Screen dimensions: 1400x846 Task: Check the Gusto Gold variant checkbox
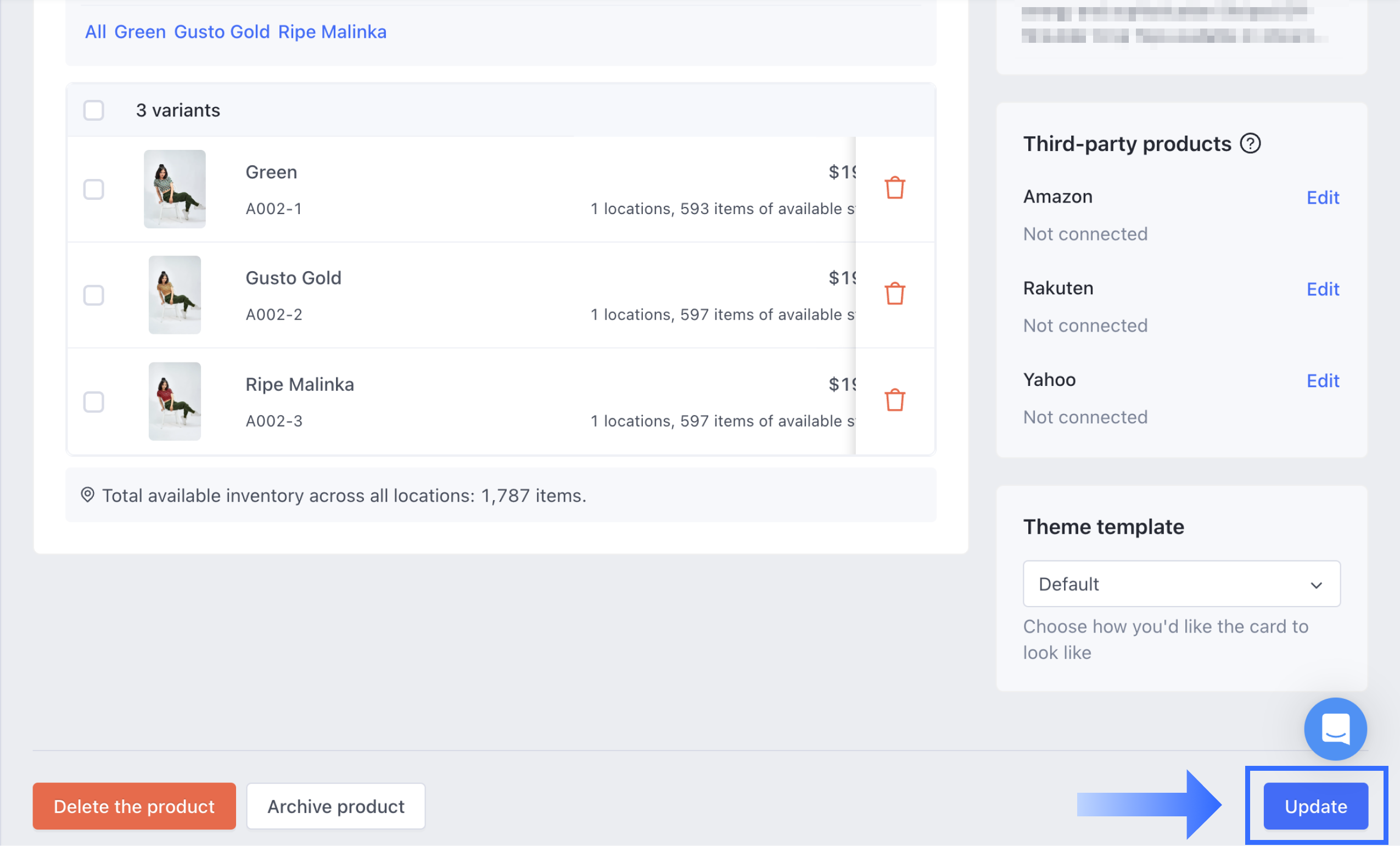(x=94, y=295)
